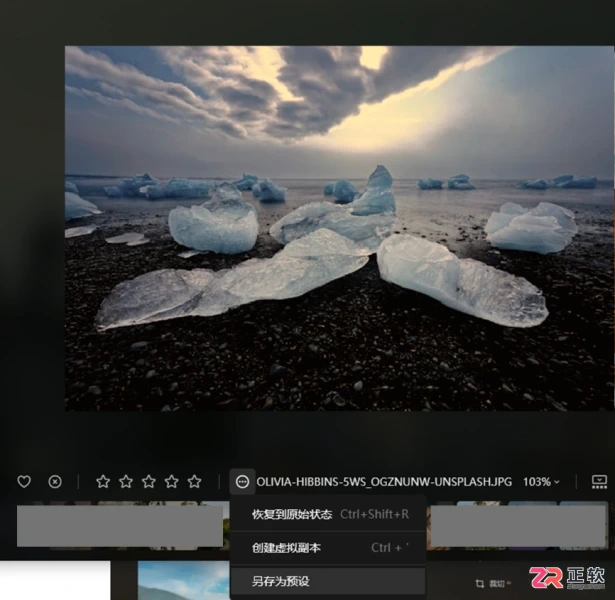The width and height of the screenshot is (615, 600).
Task: Close the ellipsis more-options menu button
Action: pos(242,482)
